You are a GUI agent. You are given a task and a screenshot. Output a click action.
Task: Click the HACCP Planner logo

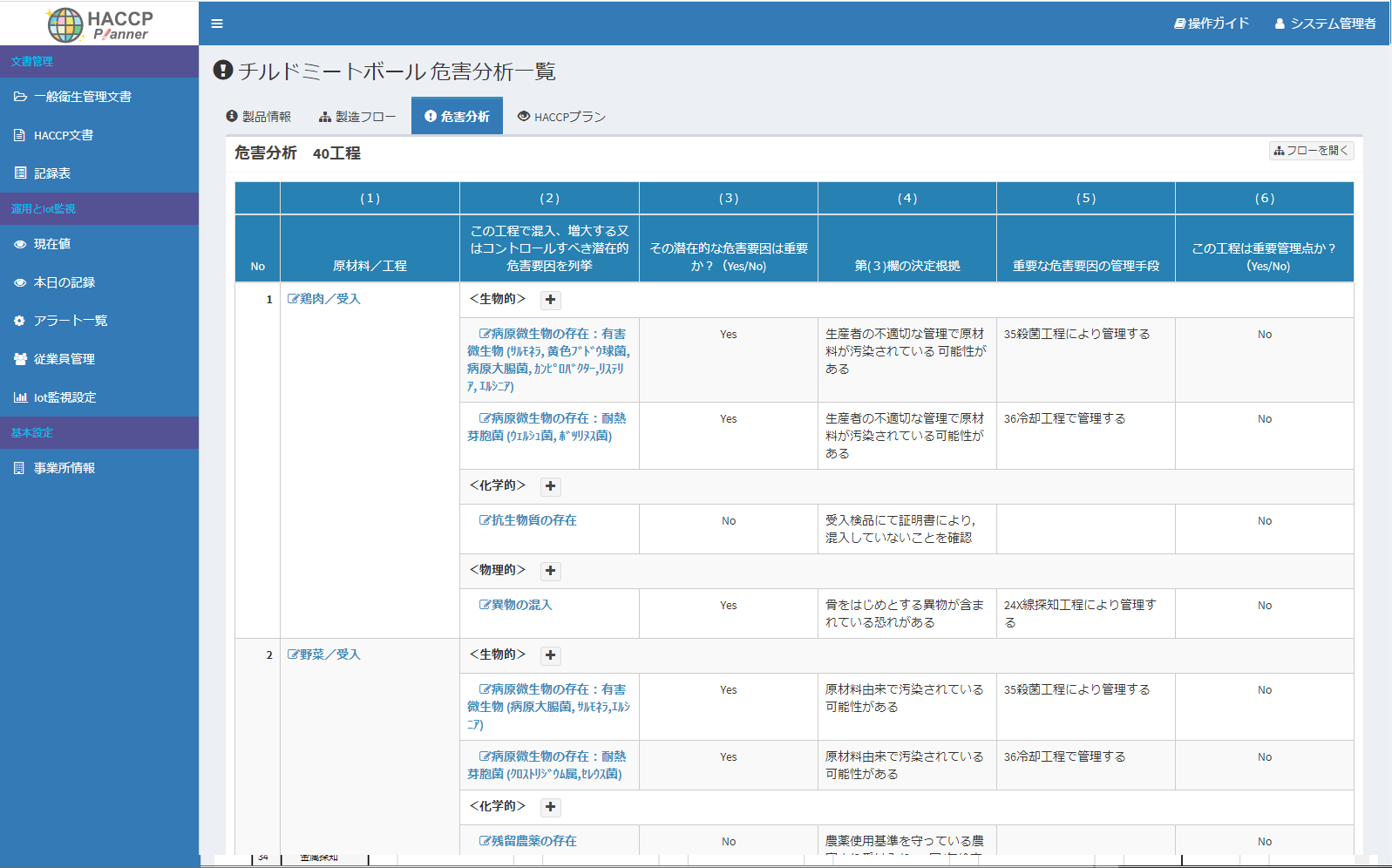tap(99, 24)
